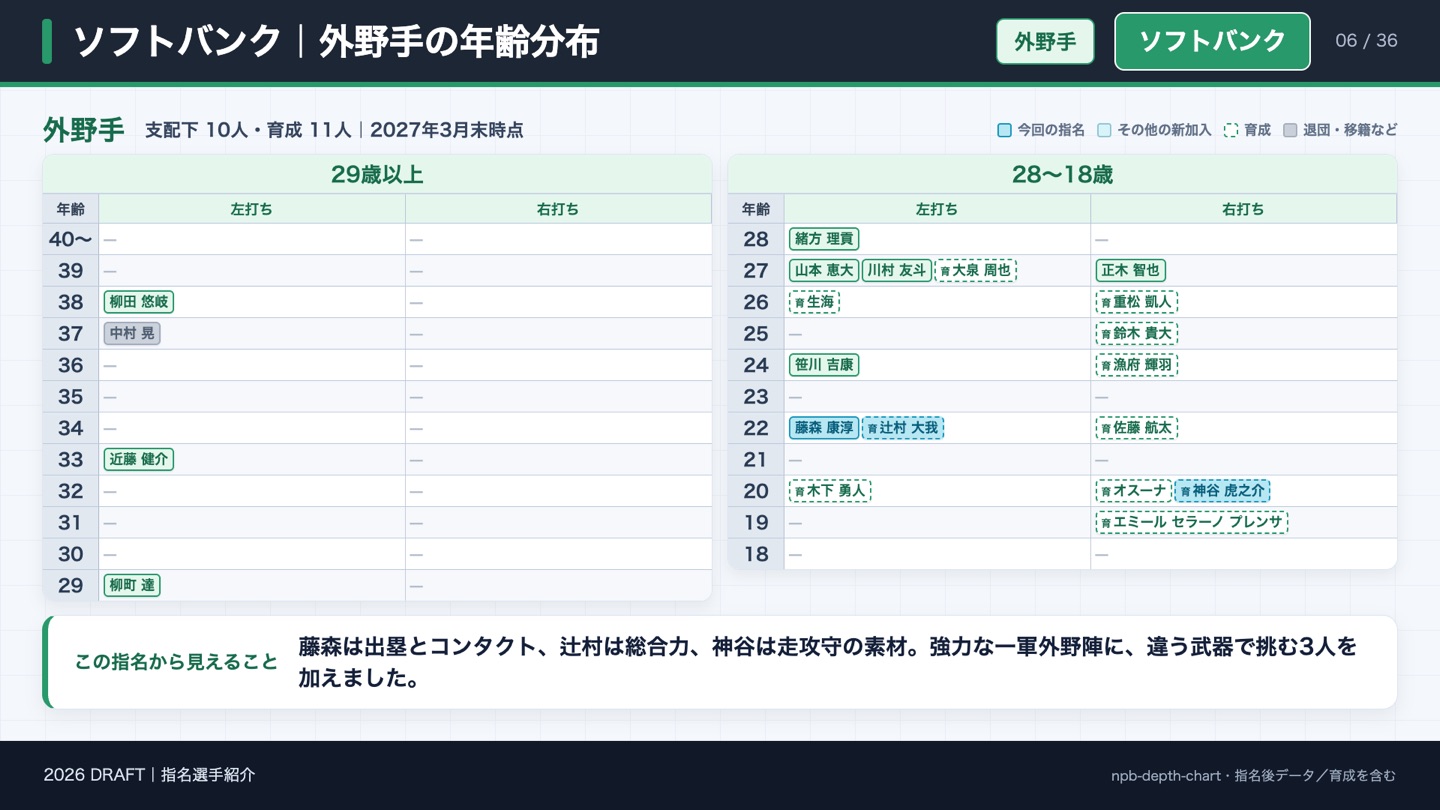Select player chip 緒方 理貢
Image resolution: width=1440 pixels, height=810 pixels.
click(x=824, y=239)
